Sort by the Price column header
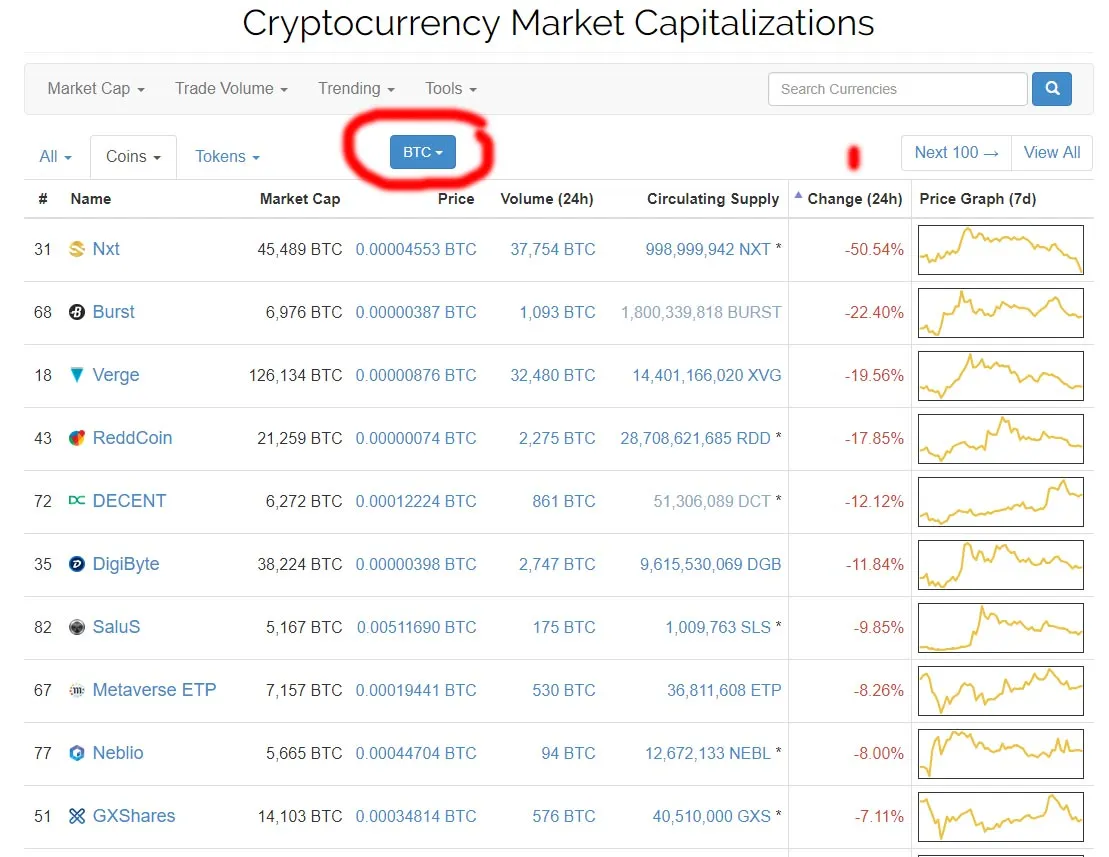Image resolution: width=1109 pixels, height=857 pixels. coord(456,199)
